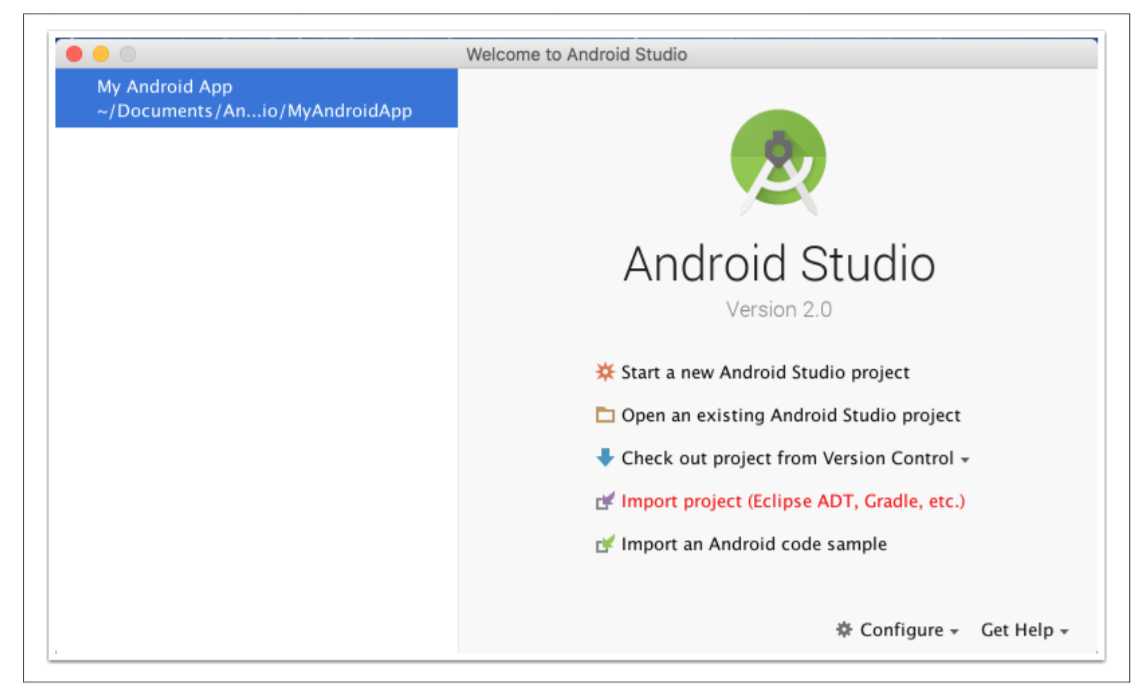Check out project from Version Control

click(787, 458)
